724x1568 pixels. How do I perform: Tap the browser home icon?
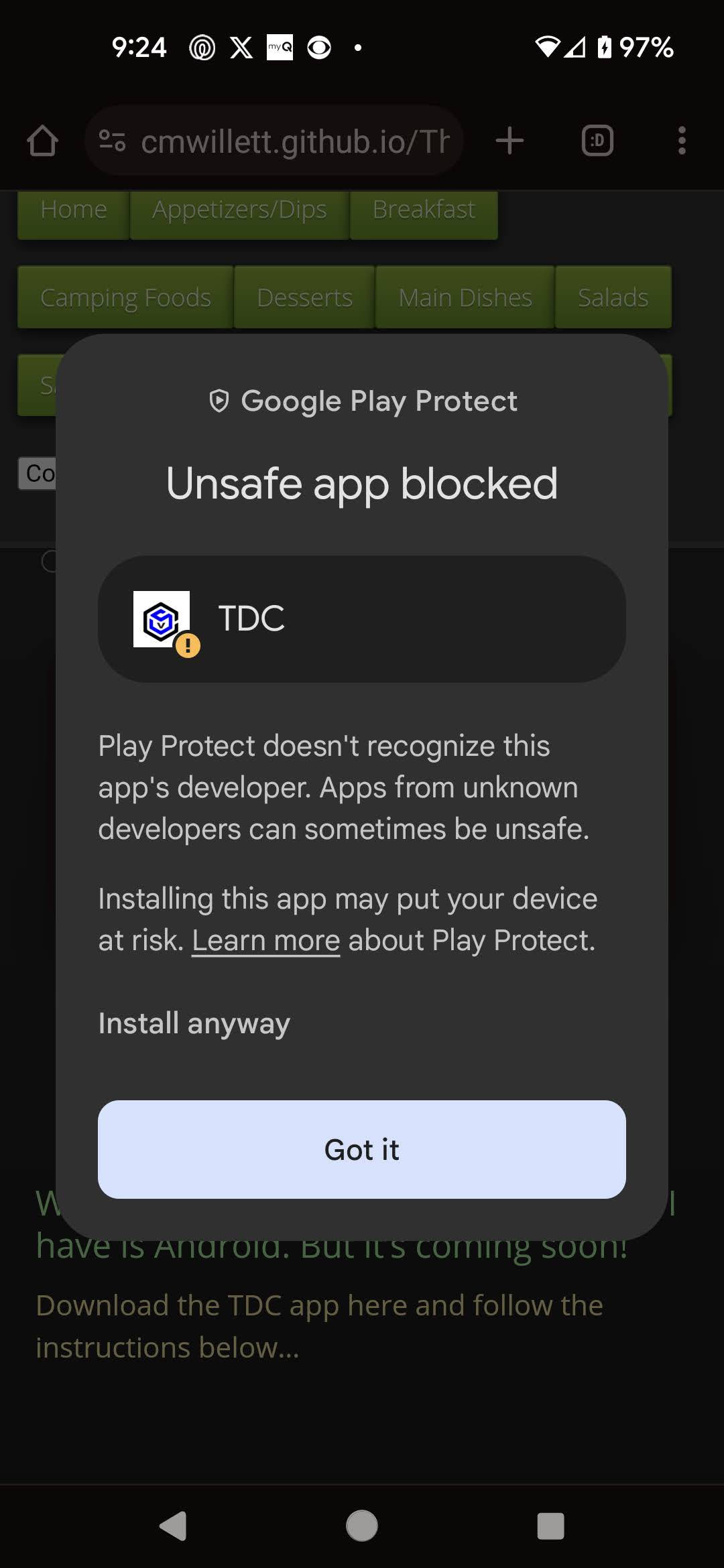42,141
